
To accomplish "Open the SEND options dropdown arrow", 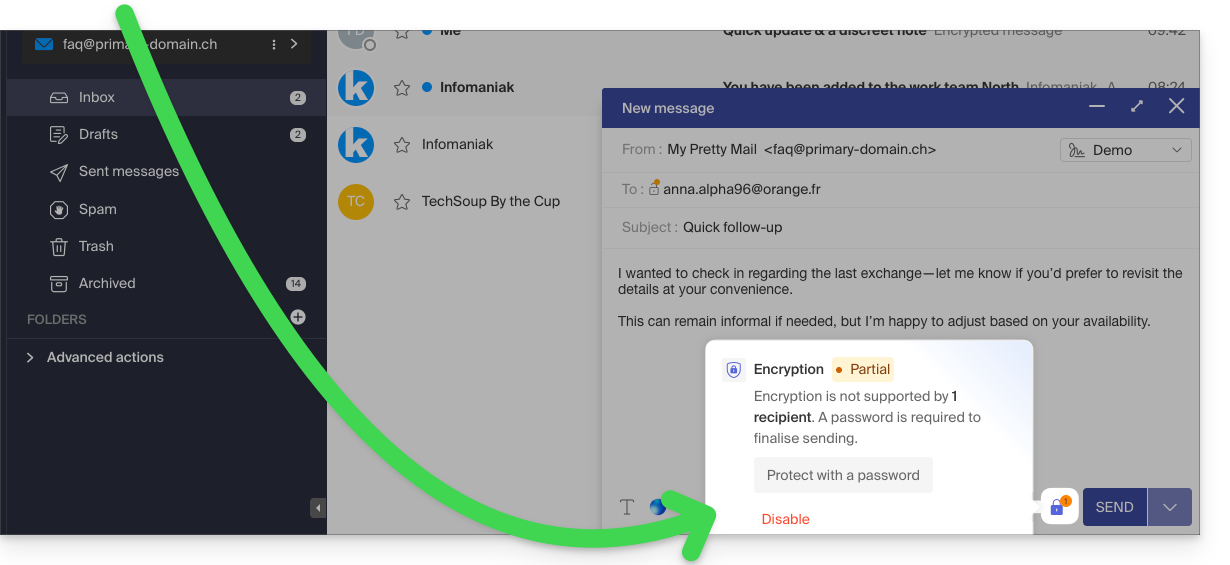I will (1170, 507).
